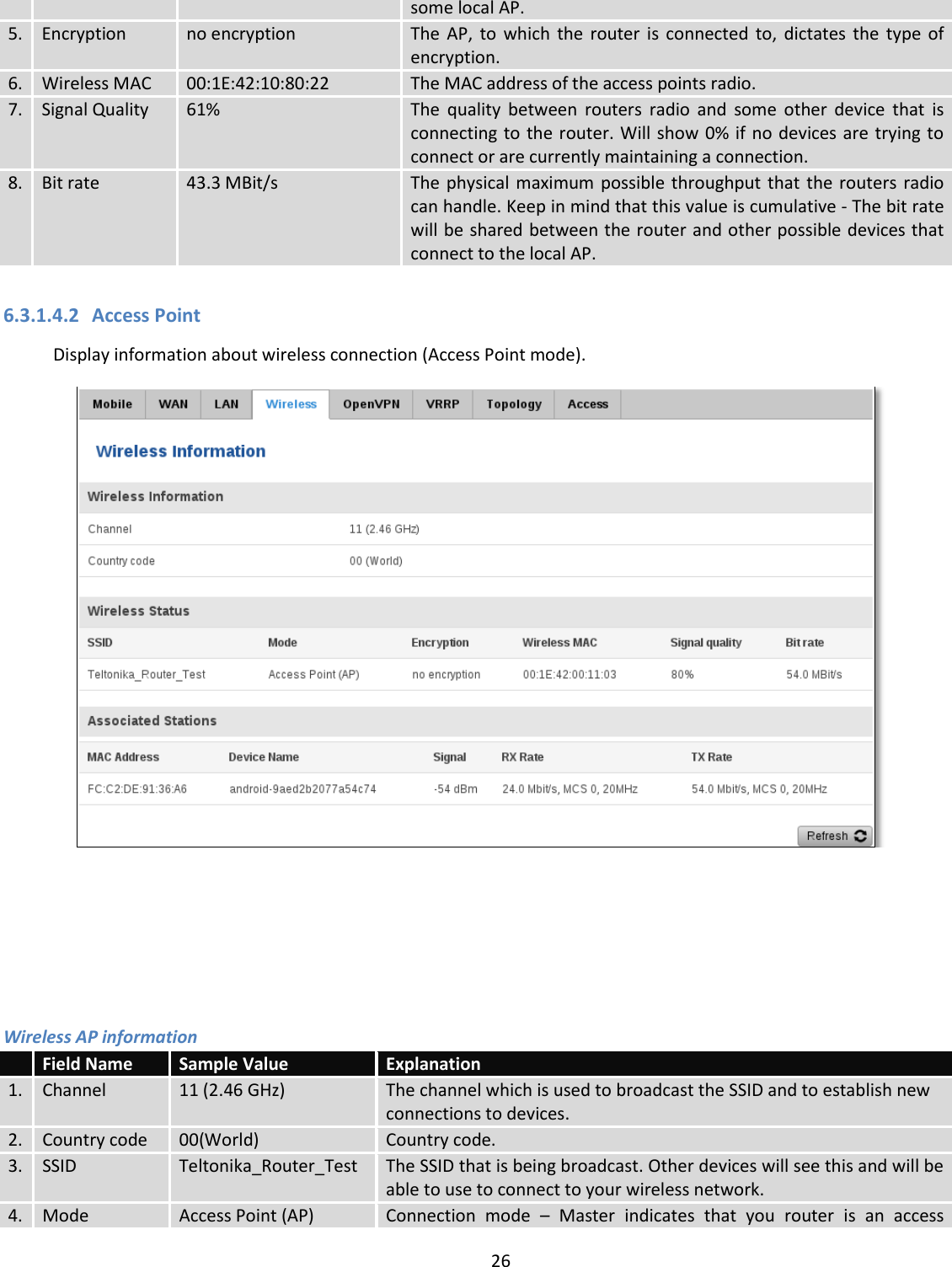
Task: Click the Signal quality column header
Action: [x=705, y=642]
